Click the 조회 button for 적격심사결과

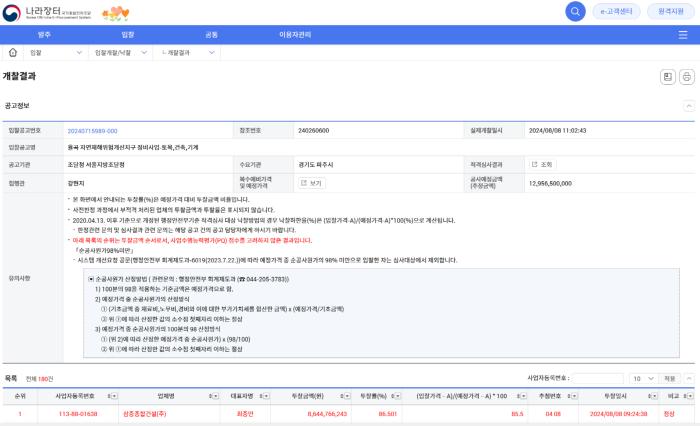[x=541, y=164]
